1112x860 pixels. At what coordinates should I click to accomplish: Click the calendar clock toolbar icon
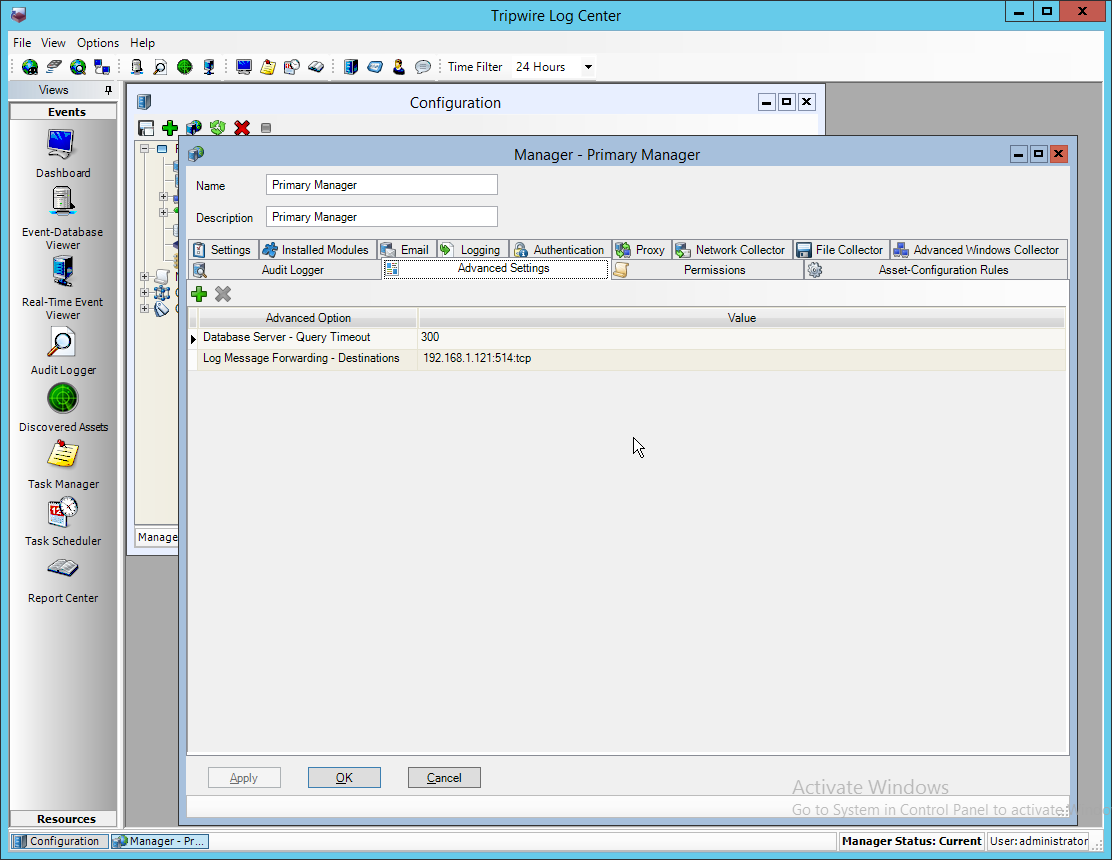(291, 67)
